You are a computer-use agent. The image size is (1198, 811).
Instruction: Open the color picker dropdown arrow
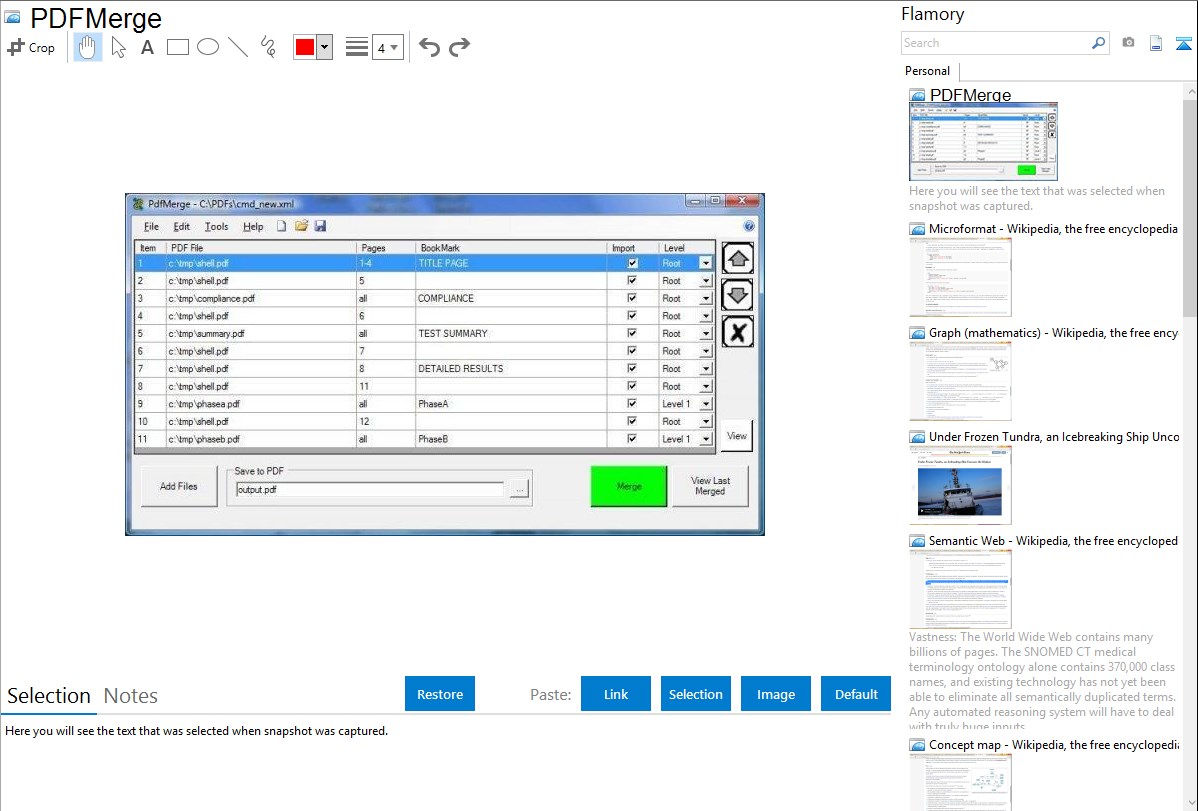point(324,47)
